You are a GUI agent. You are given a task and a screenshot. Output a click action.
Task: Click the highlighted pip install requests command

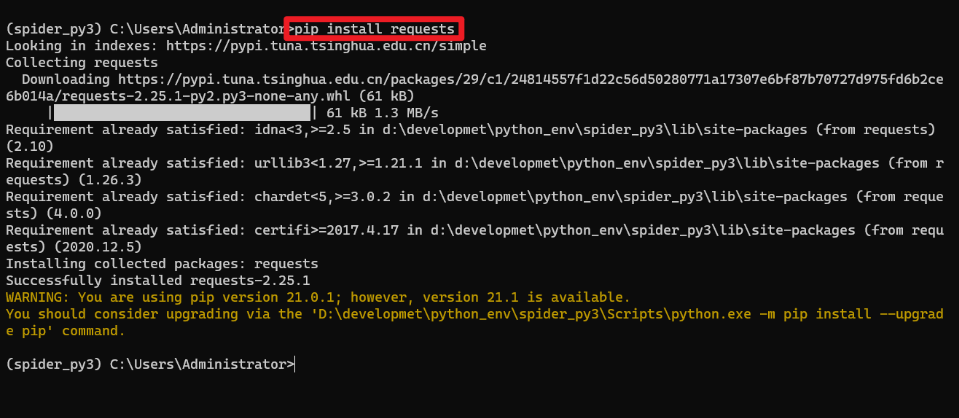(x=375, y=29)
